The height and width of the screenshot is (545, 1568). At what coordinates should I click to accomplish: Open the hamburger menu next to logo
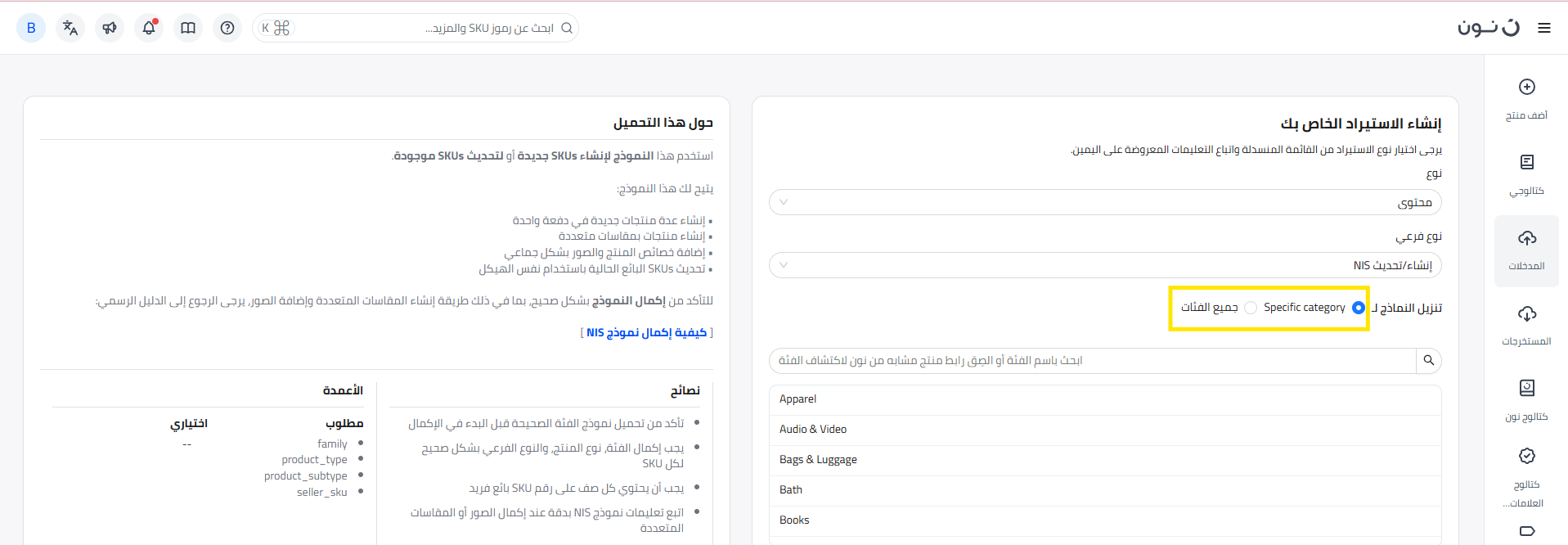pyautogui.click(x=1544, y=28)
